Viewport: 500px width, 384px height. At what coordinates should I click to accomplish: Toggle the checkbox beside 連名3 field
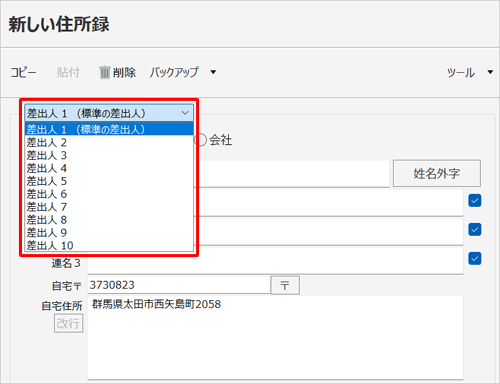pyautogui.click(x=475, y=258)
